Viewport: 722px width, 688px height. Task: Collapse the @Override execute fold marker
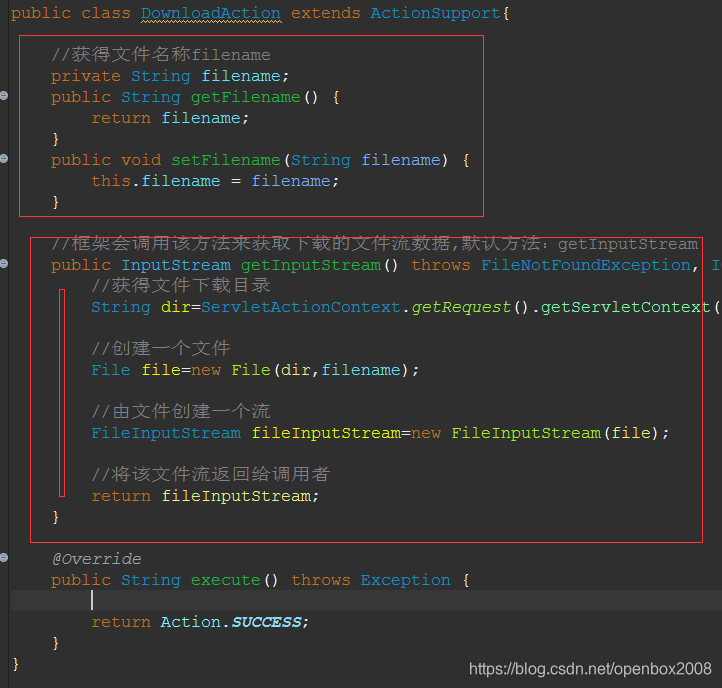pyautogui.click(x=4, y=558)
